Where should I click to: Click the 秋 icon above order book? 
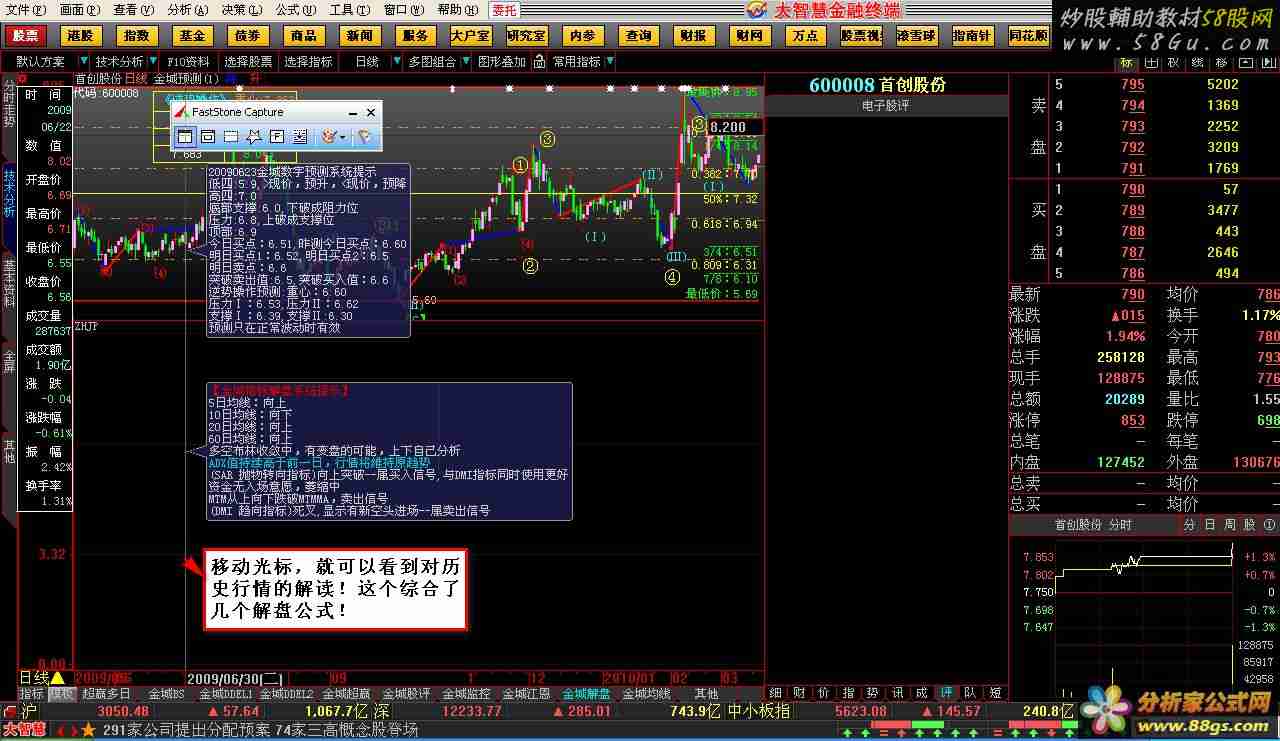[1171, 63]
